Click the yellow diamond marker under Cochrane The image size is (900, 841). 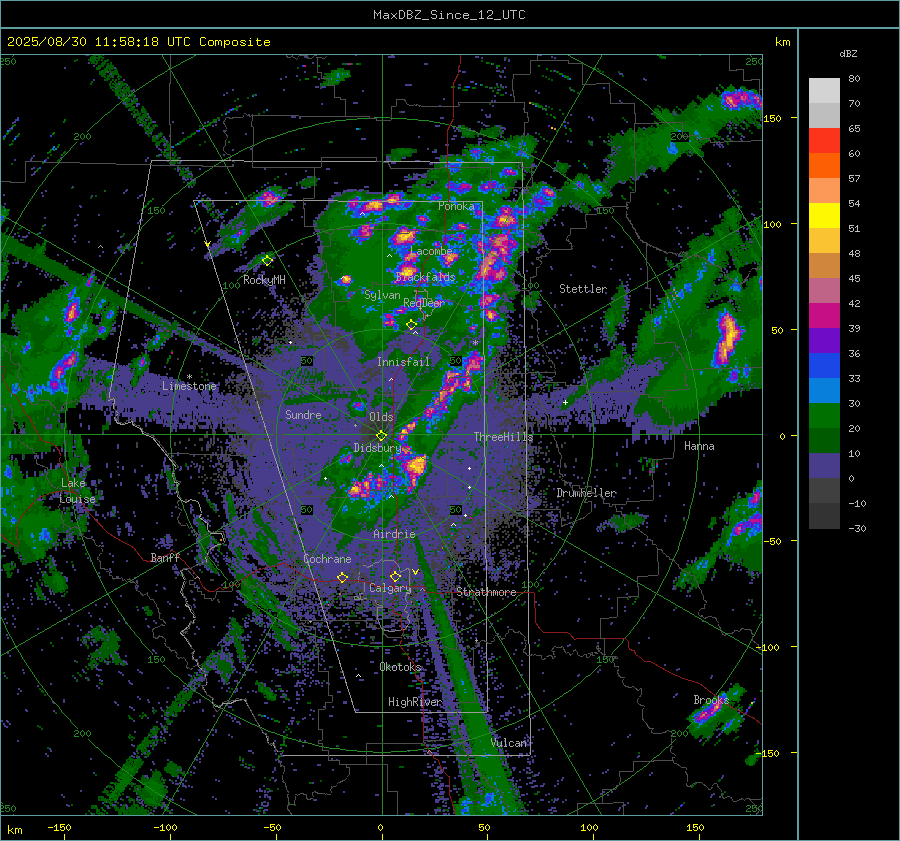pos(343,577)
